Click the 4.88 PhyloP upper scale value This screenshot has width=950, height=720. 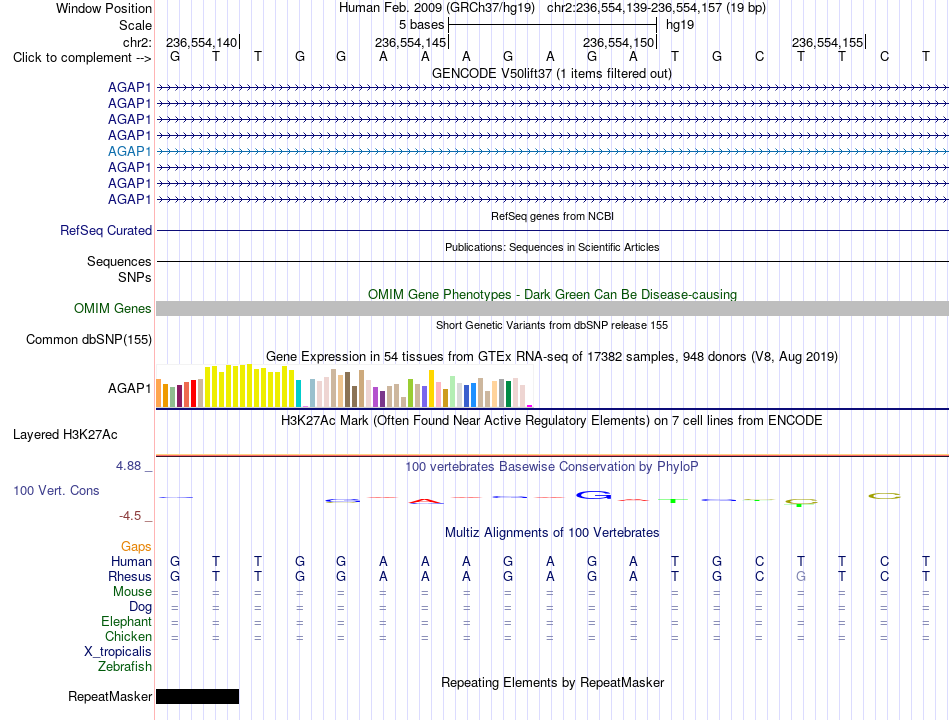[x=128, y=466]
